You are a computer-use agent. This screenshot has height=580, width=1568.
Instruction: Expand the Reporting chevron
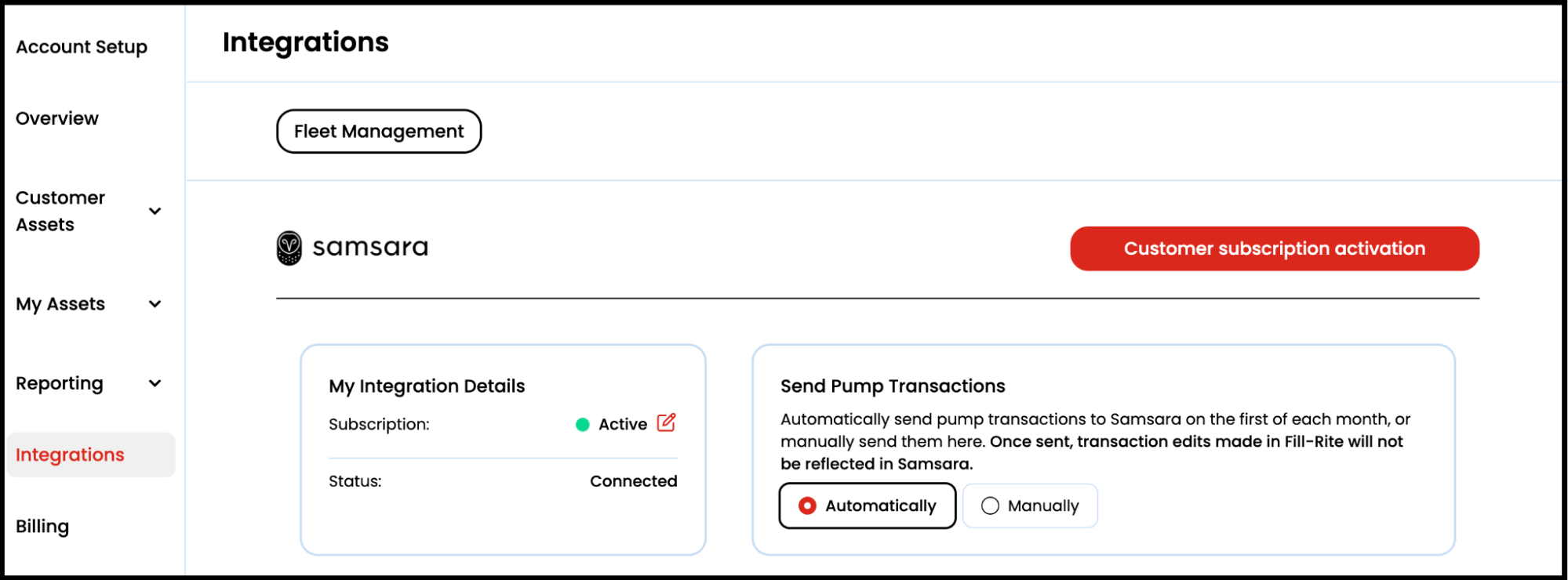coord(155,383)
